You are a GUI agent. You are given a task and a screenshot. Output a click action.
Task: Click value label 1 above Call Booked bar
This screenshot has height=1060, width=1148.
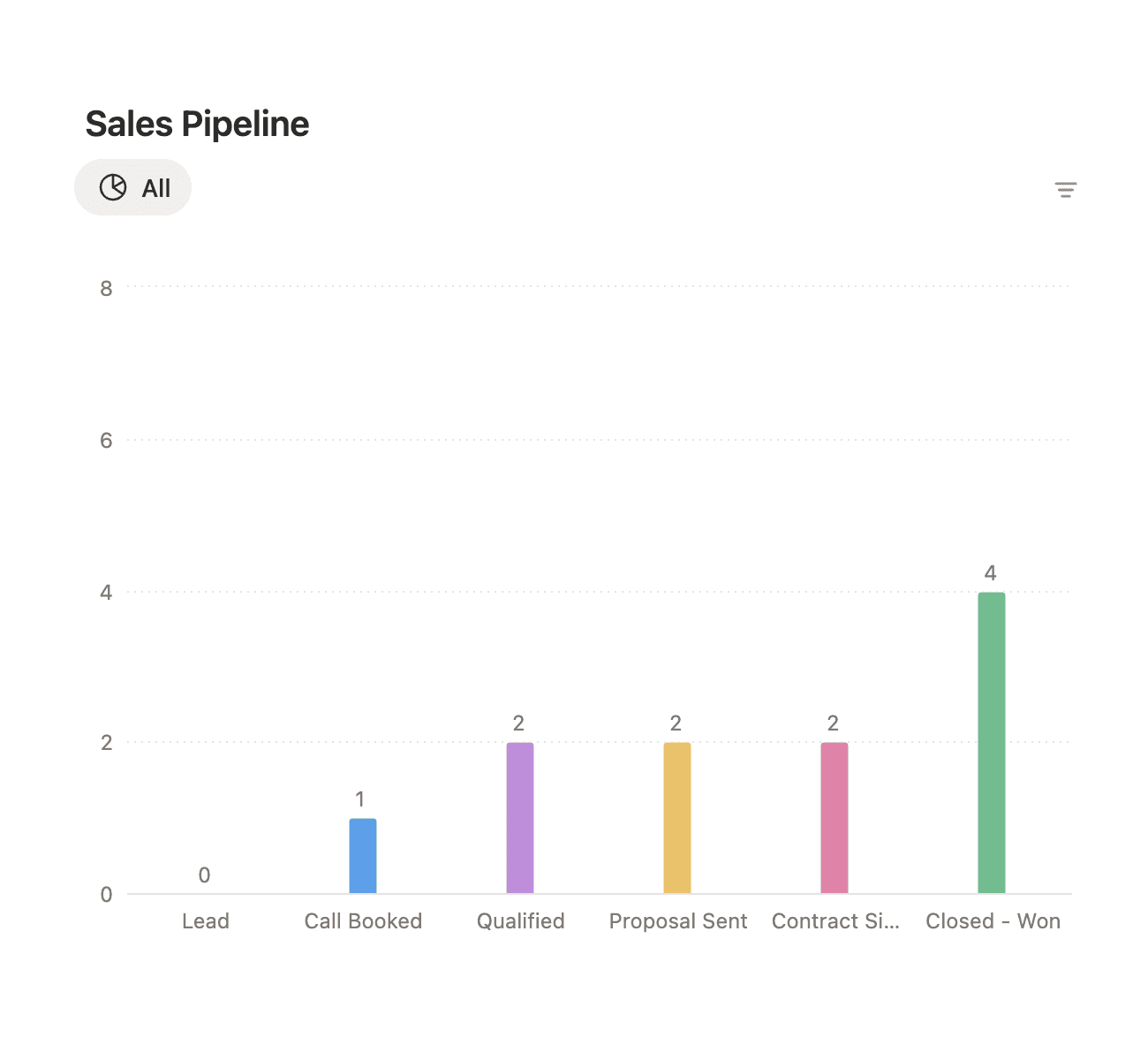point(360,799)
